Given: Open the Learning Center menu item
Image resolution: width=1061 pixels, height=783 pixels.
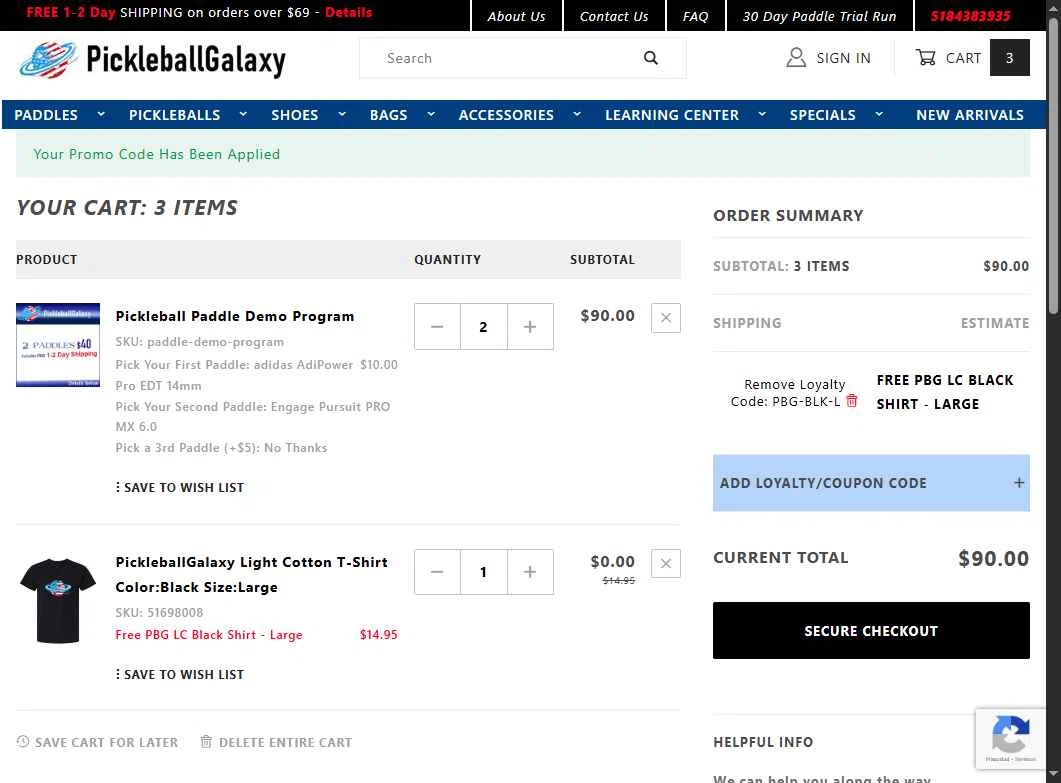Looking at the screenshot, I should point(672,115).
